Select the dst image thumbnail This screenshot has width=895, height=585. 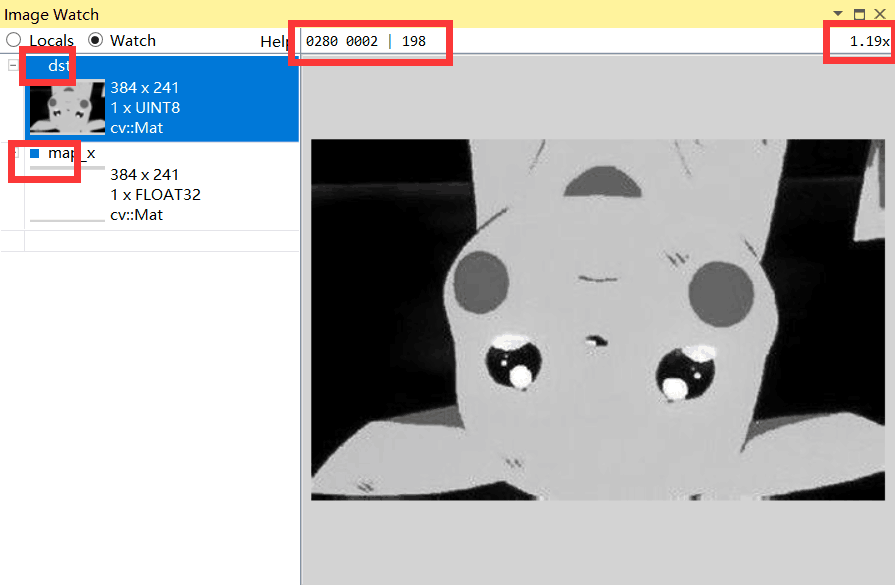(x=67, y=107)
